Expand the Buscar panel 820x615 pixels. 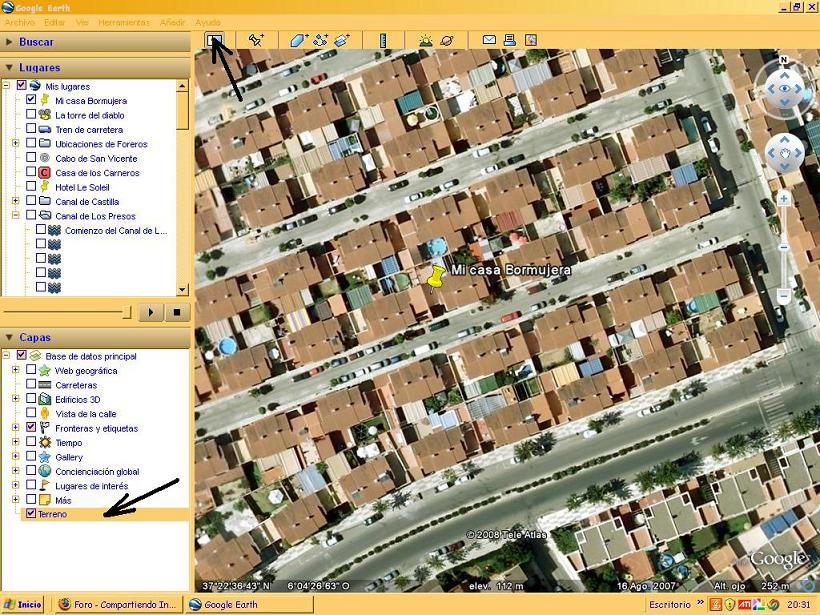click(x=8, y=42)
